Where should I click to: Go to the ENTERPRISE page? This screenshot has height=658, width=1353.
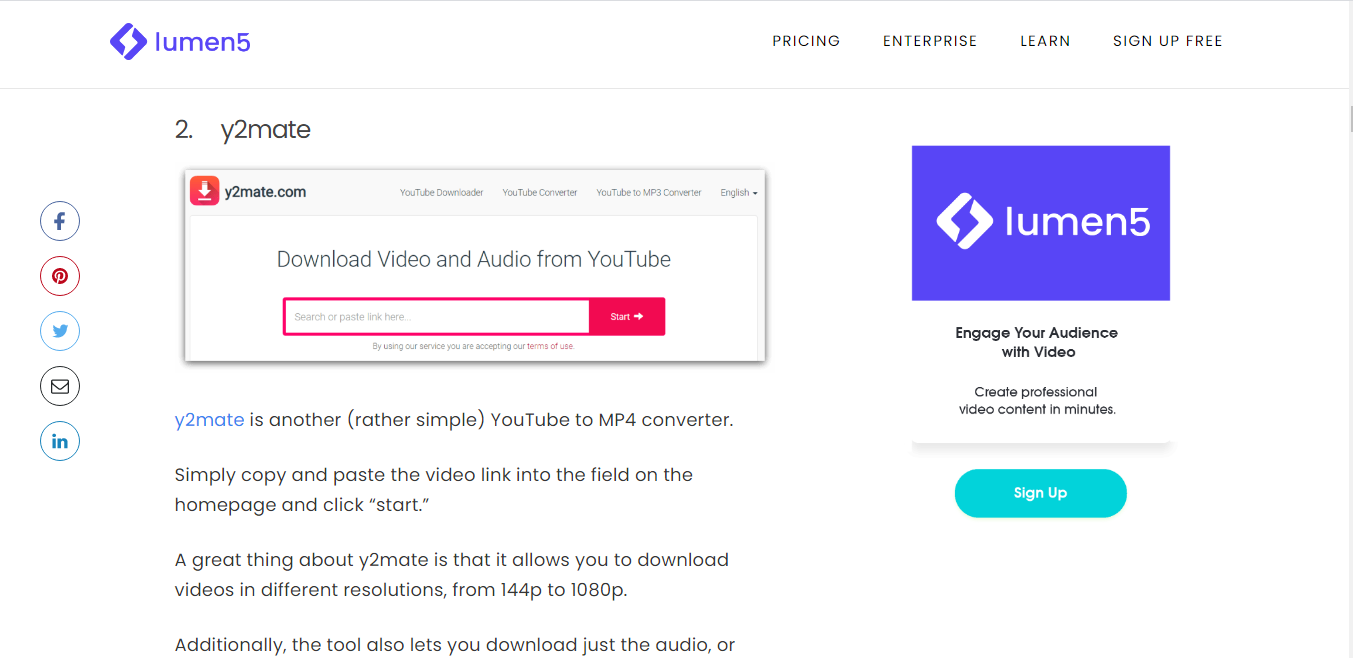pos(930,41)
